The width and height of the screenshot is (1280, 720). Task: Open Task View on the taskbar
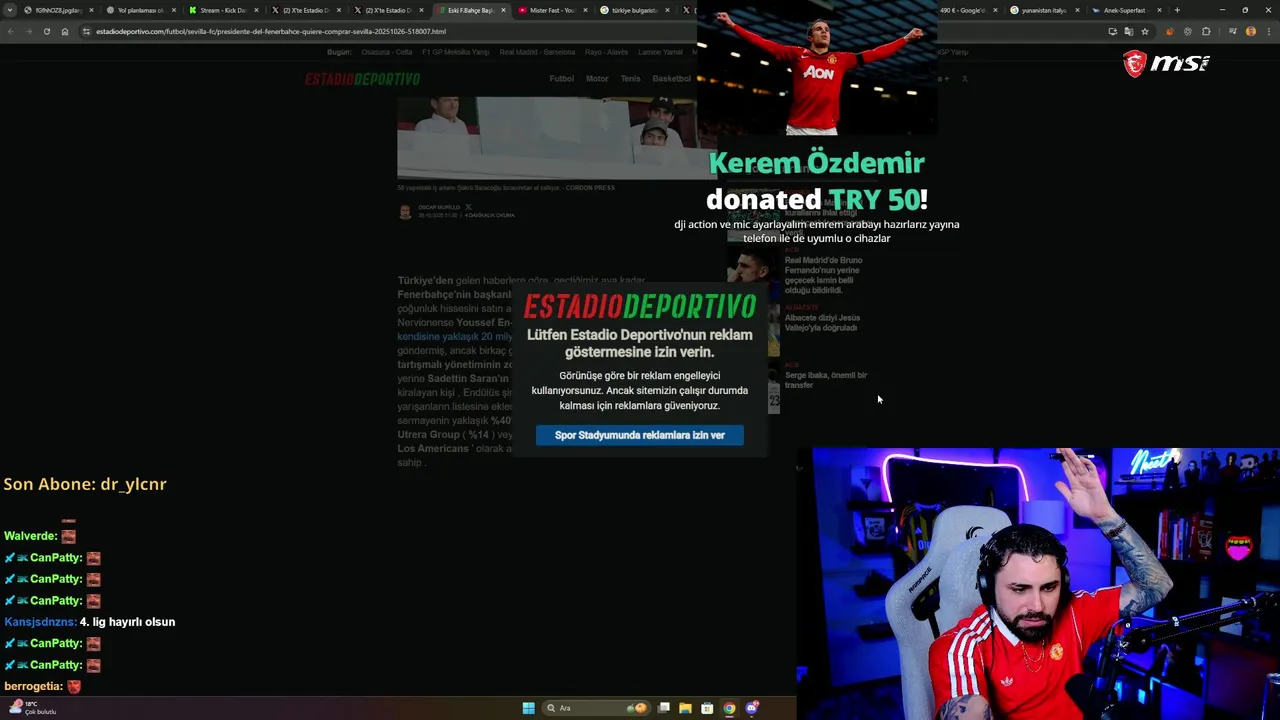click(663, 708)
